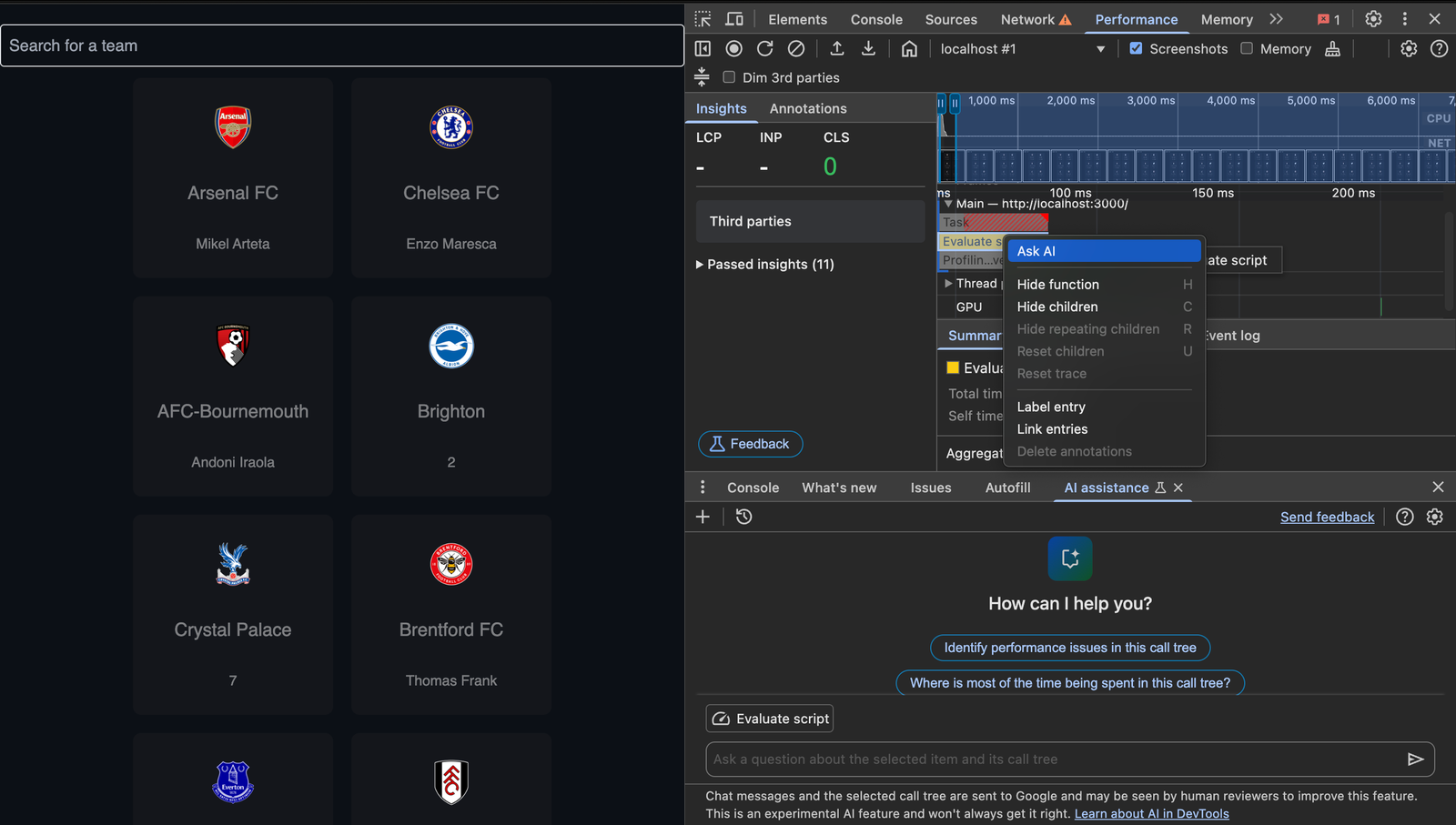This screenshot has width=1456, height=825.
Task: Enable the Memory checkbox
Action: point(1247,48)
